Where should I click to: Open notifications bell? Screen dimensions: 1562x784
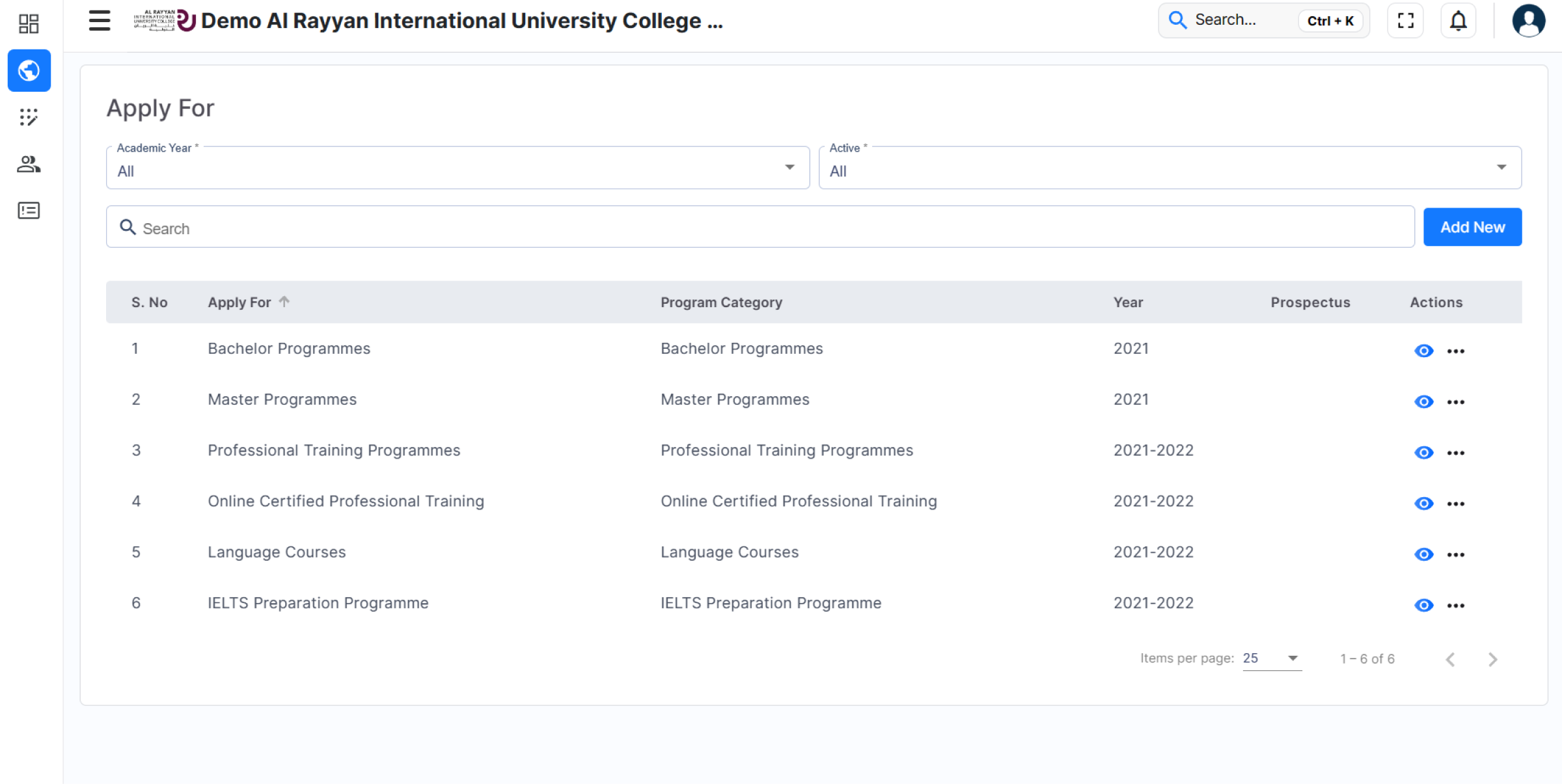pyautogui.click(x=1458, y=21)
